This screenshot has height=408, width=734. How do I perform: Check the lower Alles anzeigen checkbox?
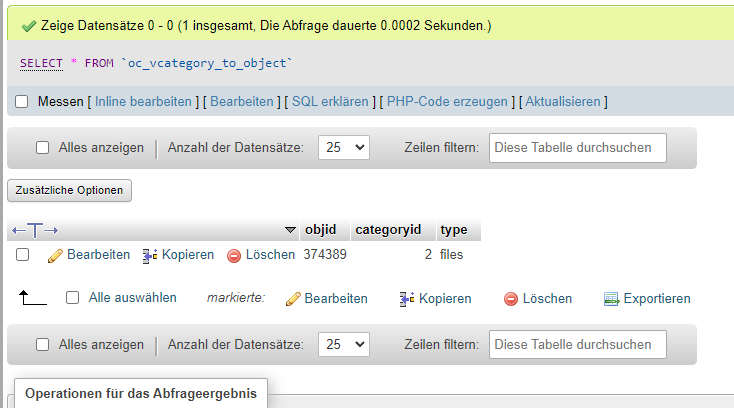click(43, 345)
